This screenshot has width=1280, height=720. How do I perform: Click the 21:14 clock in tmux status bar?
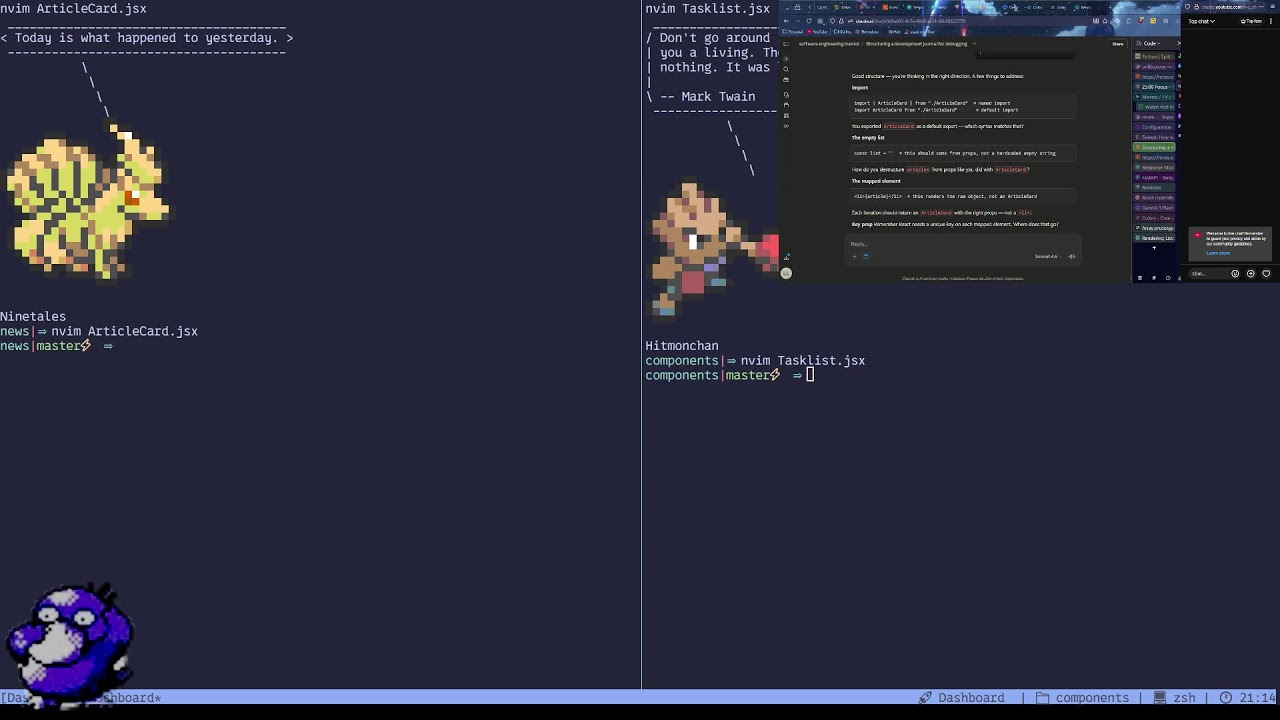pyautogui.click(x=1247, y=698)
